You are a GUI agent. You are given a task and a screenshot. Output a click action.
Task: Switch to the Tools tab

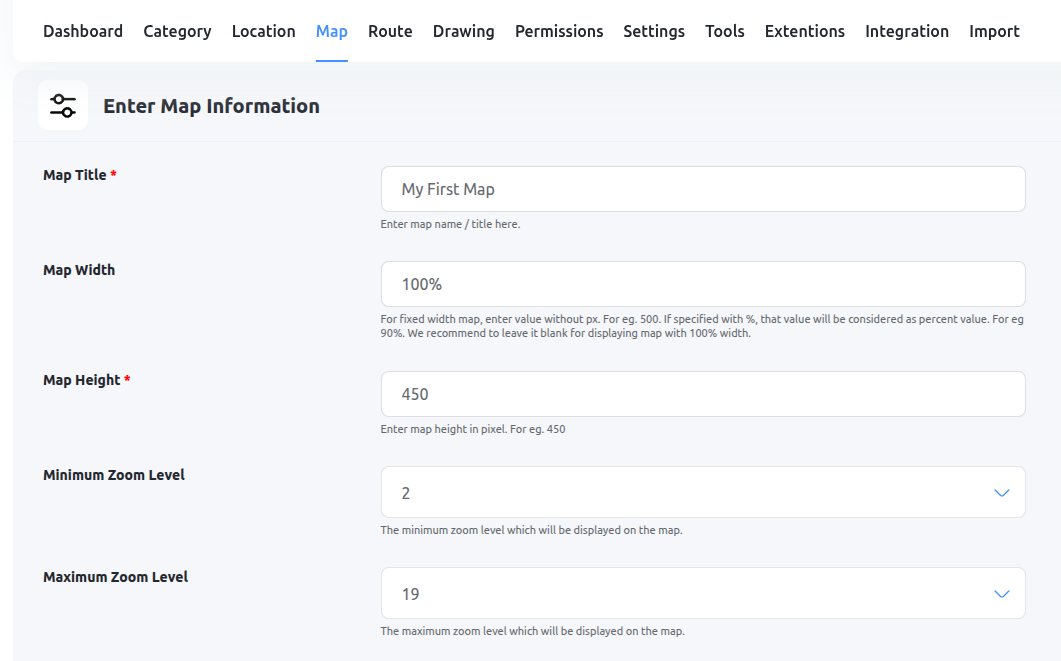pyautogui.click(x=724, y=31)
